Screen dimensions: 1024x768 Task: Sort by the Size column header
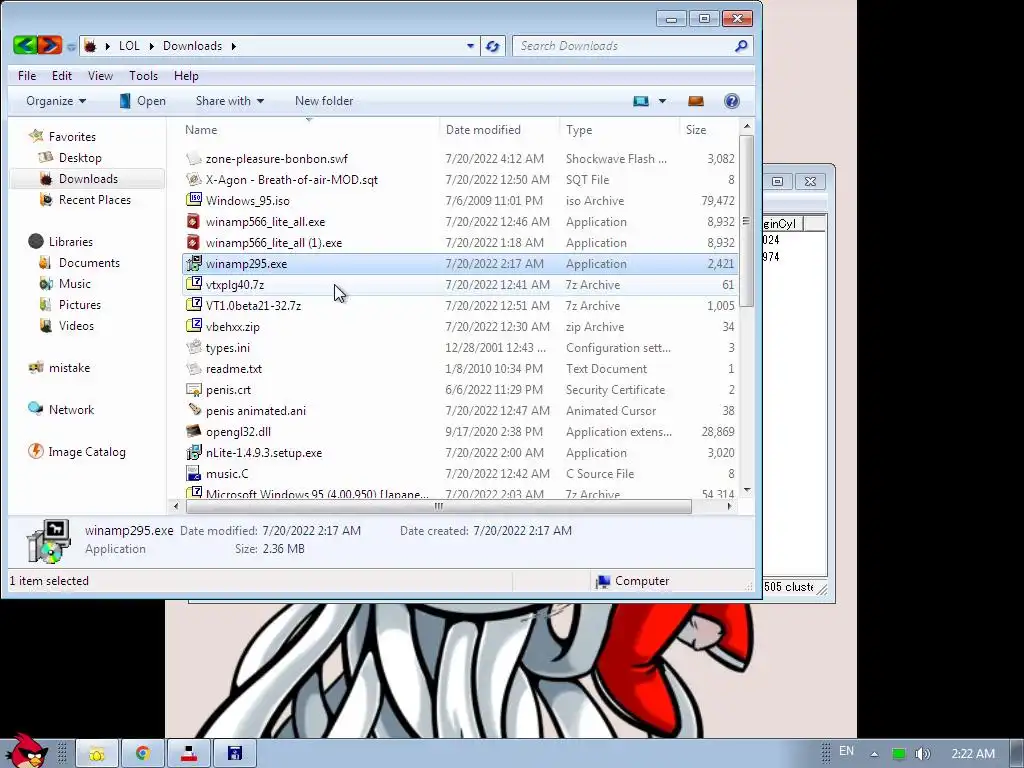tap(709, 129)
